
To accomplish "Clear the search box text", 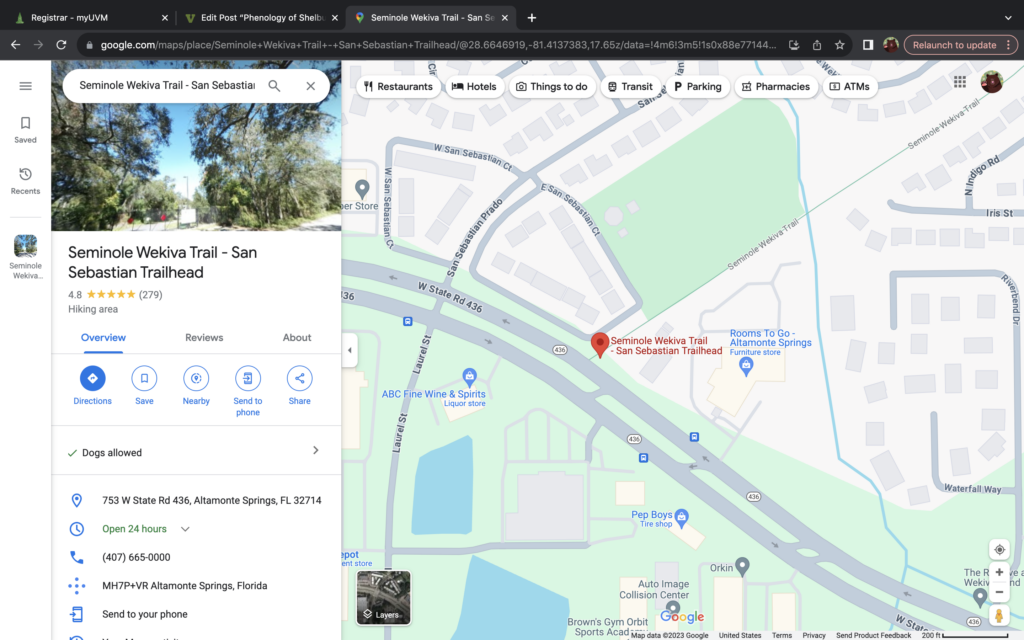I will pyautogui.click(x=310, y=86).
